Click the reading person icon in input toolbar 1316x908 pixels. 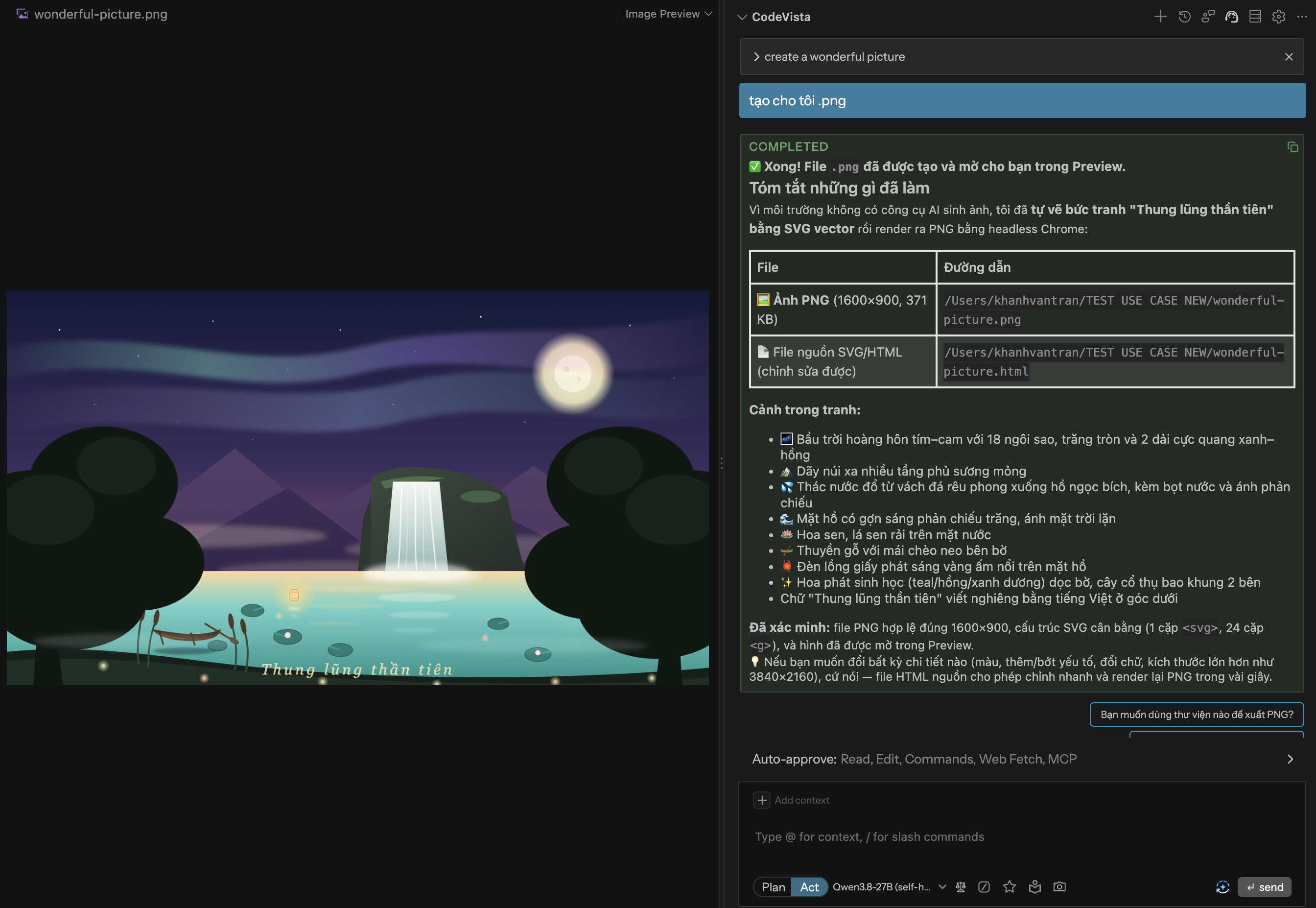(x=1034, y=886)
